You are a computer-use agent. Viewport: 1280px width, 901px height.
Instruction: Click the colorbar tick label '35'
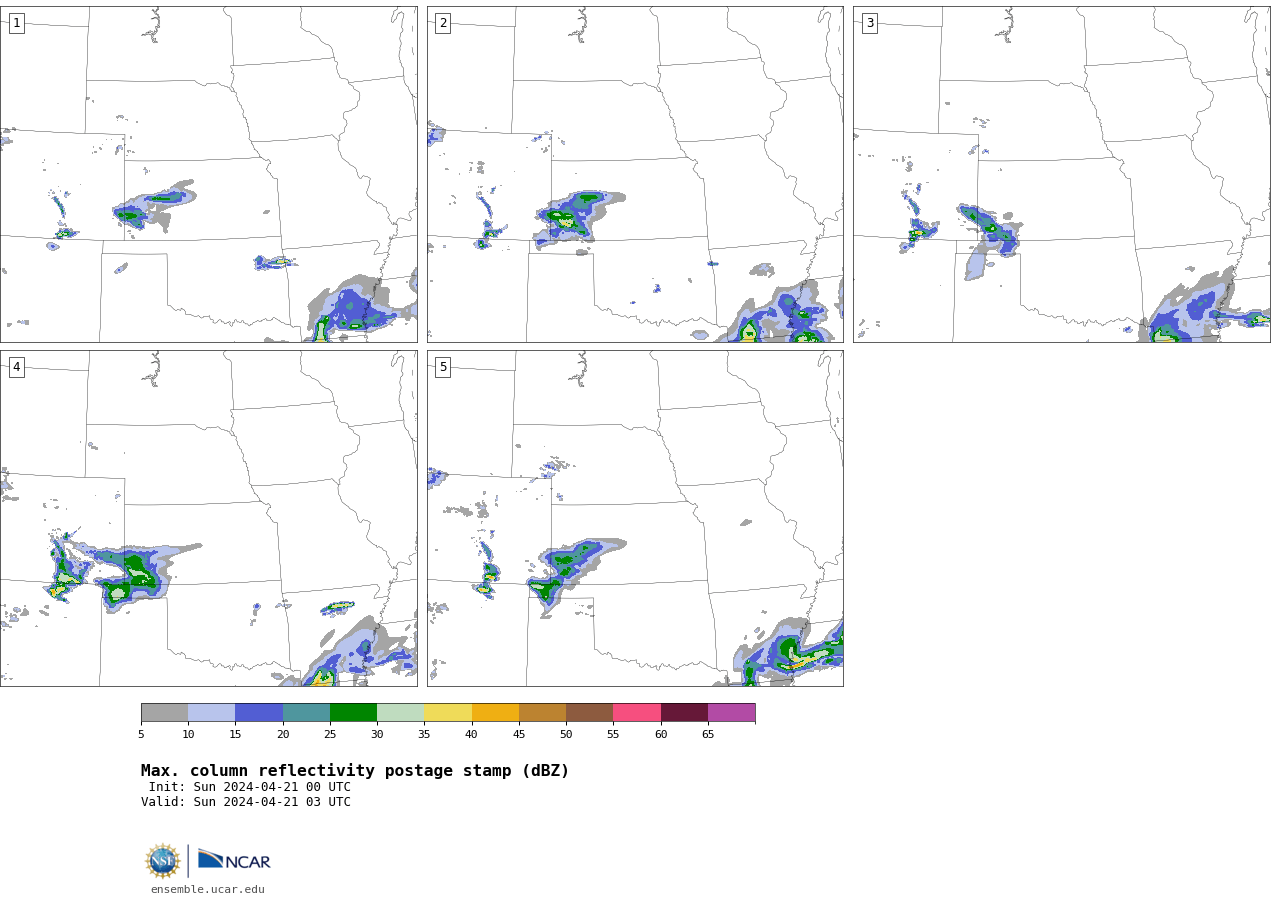tap(424, 734)
